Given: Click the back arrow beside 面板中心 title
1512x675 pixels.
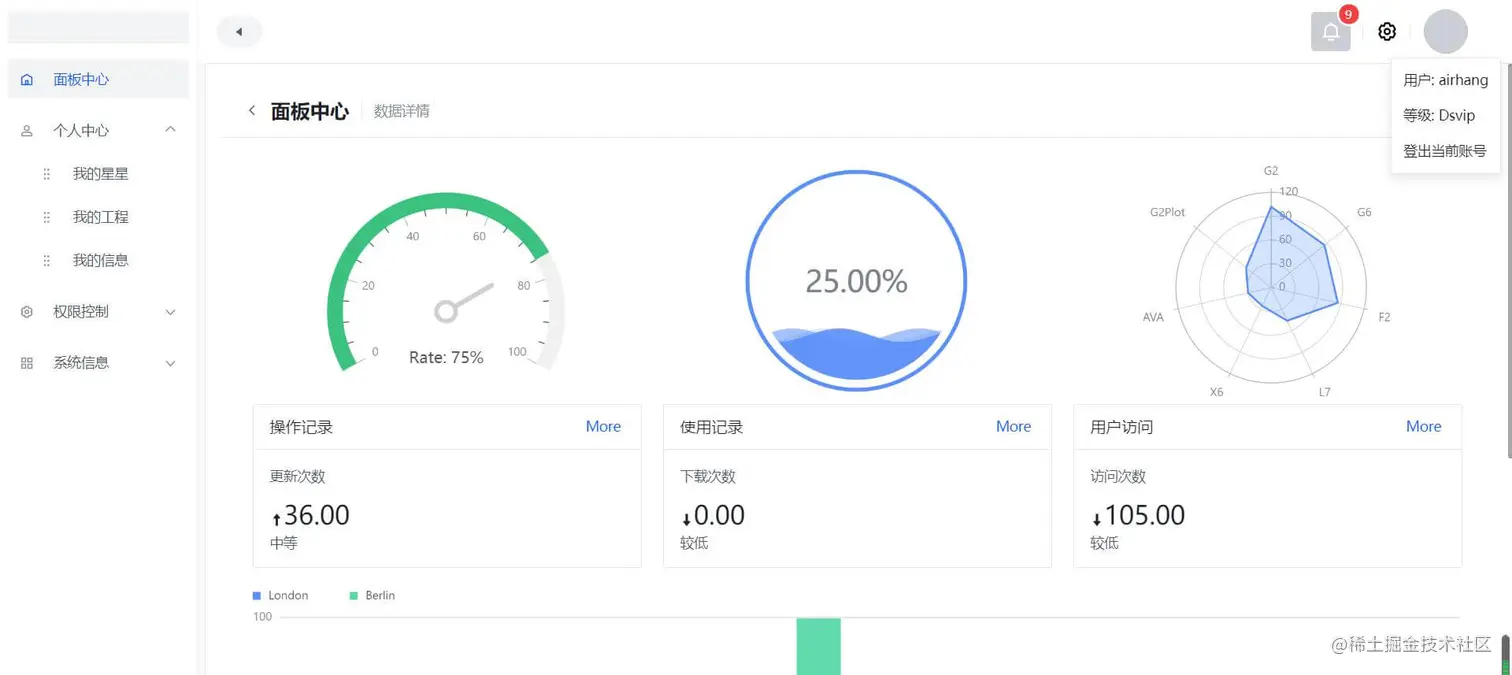Looking at the screenshot, I should tap(251, 111).
